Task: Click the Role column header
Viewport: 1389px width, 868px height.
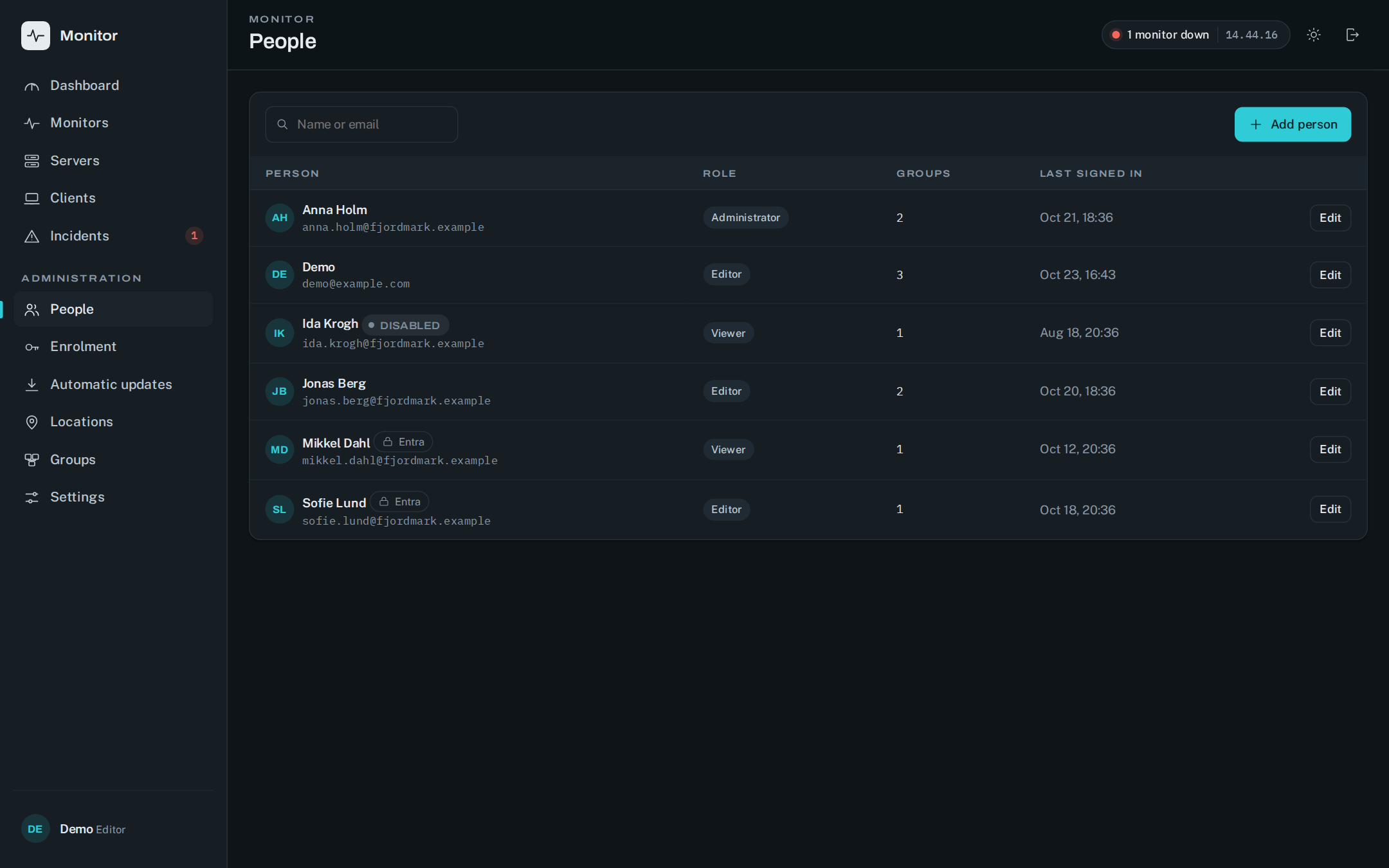Action: (x=719, y=174)
